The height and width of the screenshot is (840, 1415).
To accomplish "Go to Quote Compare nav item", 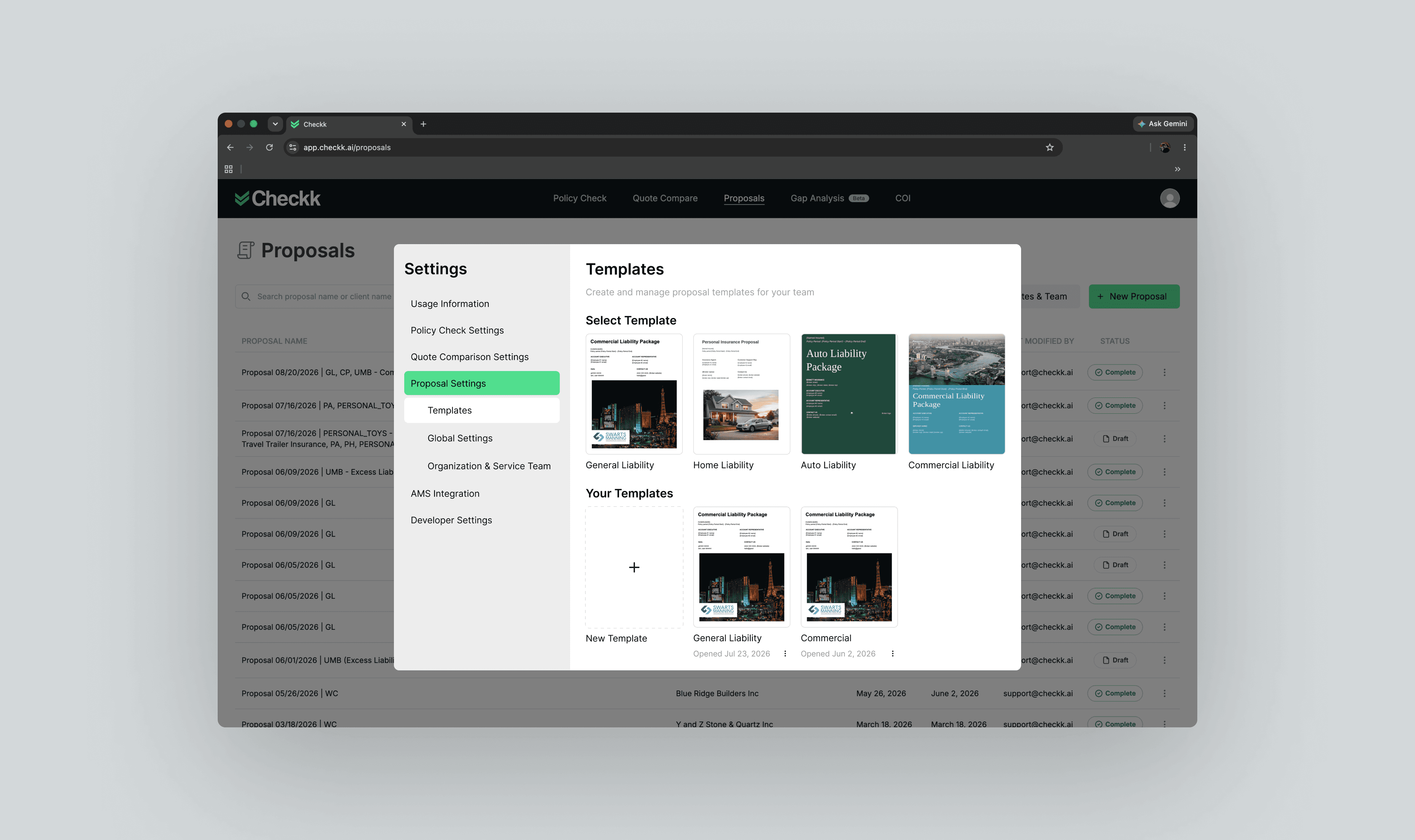I will 665,198.
